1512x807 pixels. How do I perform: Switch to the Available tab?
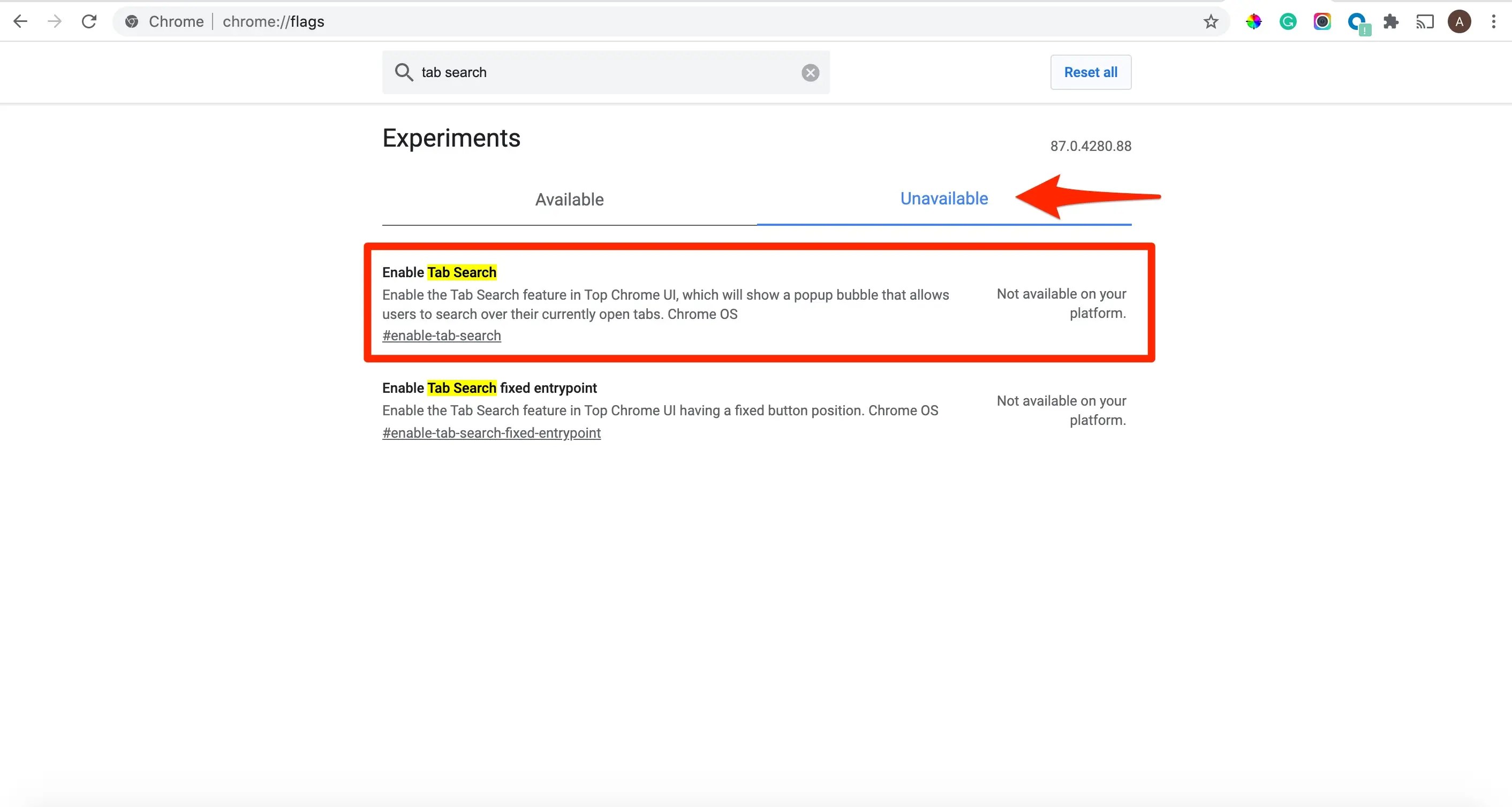tap(569, 200)
